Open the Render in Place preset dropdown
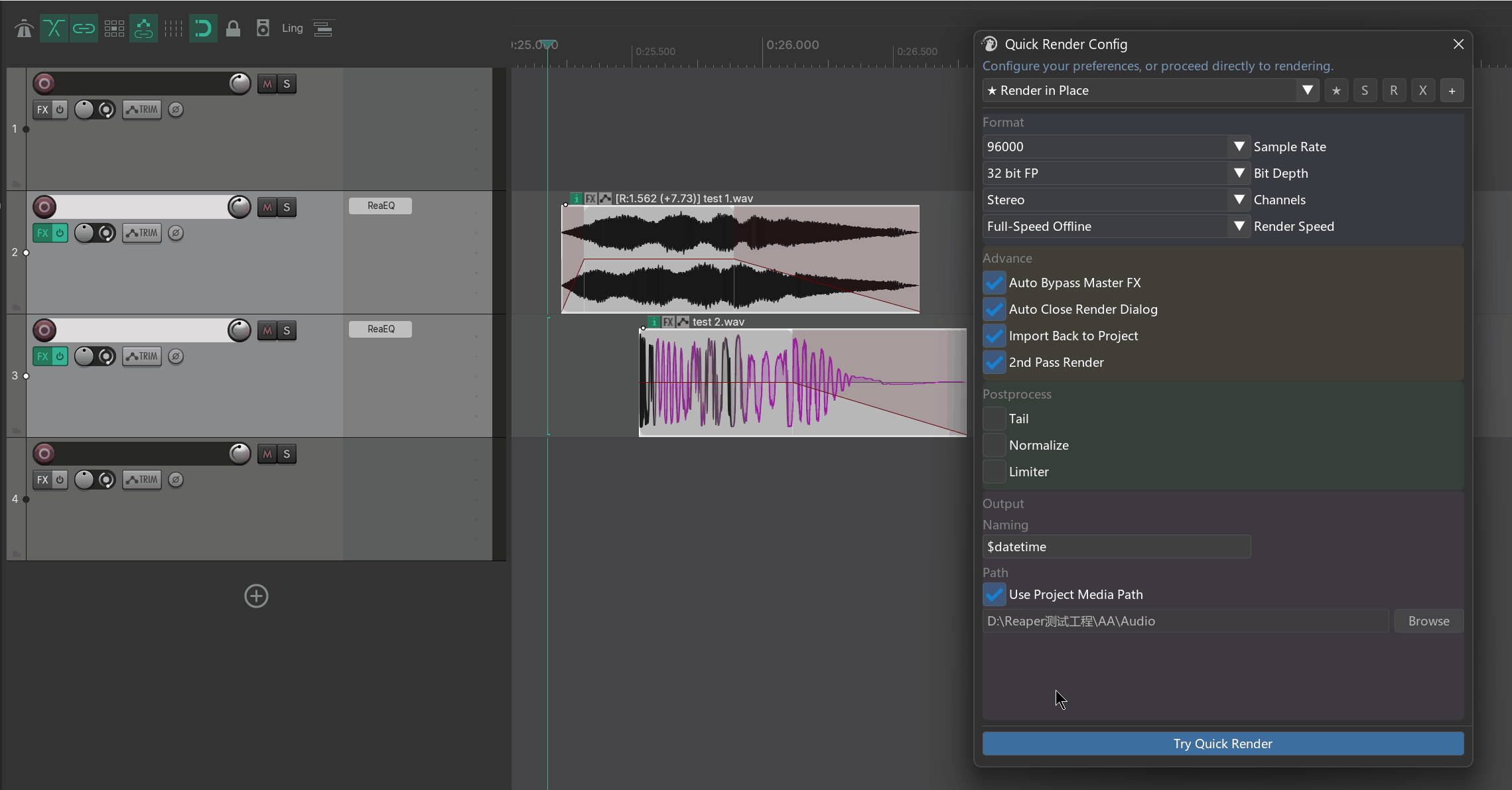The width and height of the screenshot is (1512, 790). 1150,90
